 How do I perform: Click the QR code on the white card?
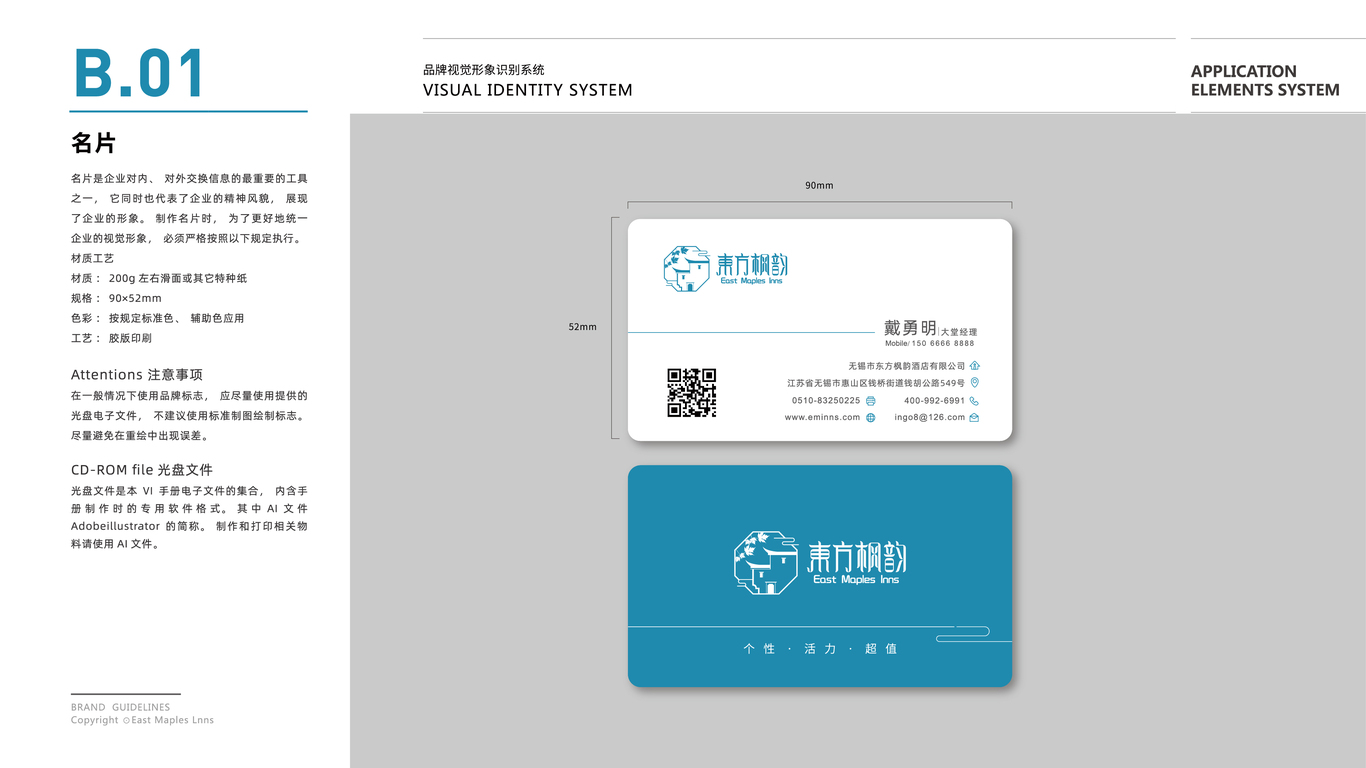pyautogui.click(x=692, y=393)
